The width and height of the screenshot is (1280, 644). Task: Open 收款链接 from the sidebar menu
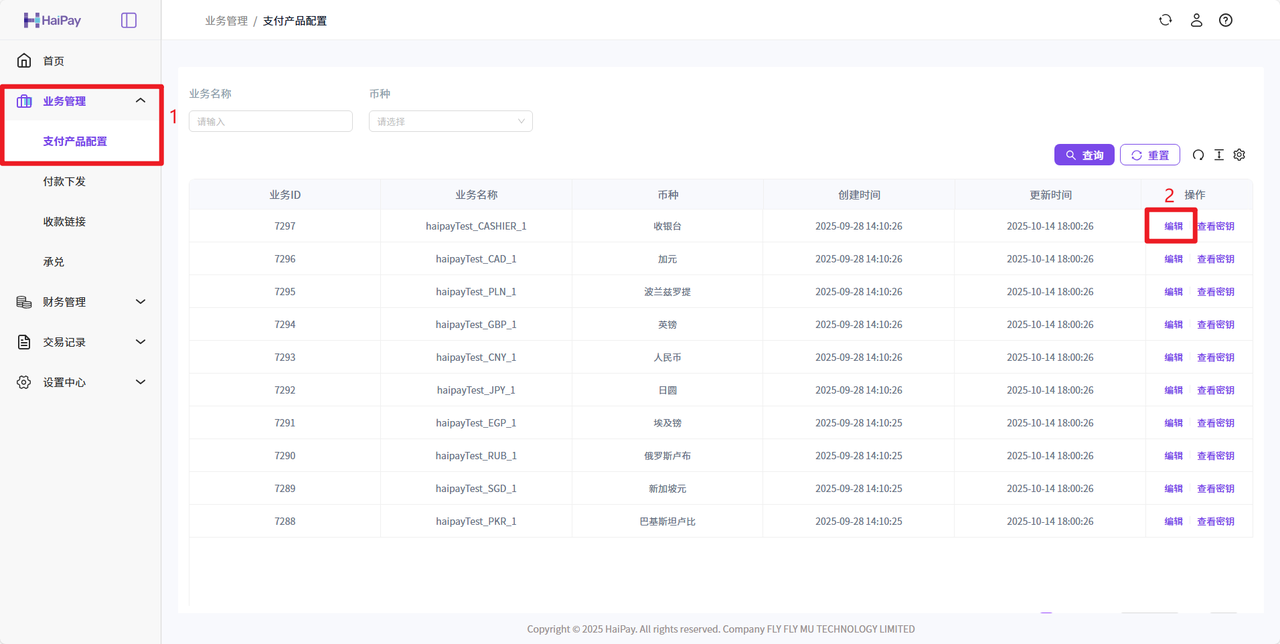(64, 221)
